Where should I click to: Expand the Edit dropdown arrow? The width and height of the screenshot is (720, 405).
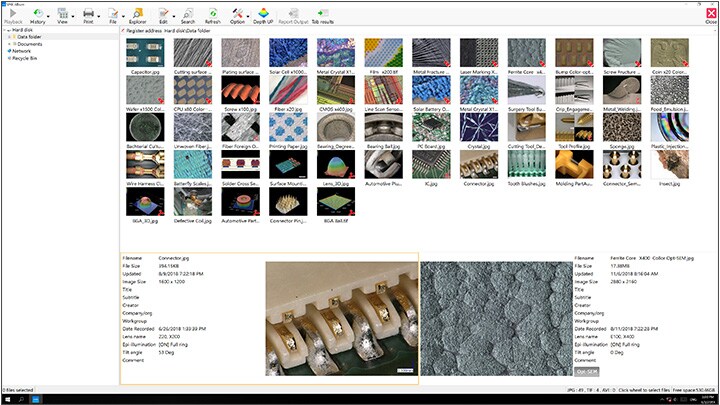coord(174,14)
